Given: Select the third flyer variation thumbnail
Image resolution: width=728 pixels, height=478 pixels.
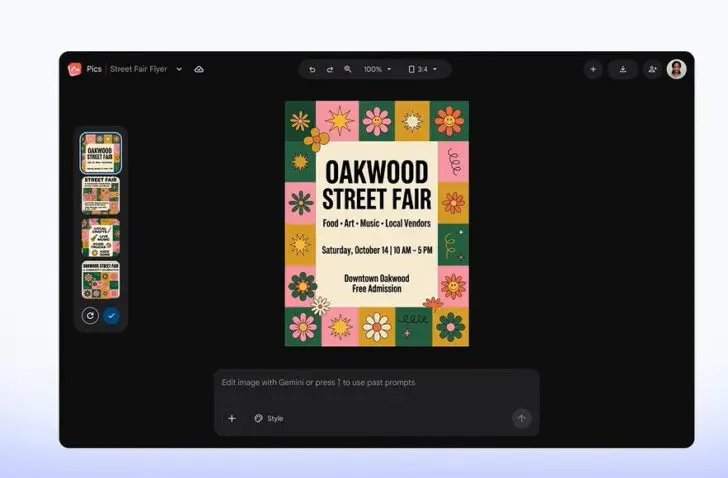Looking at the screenshot, I should (x=101, y=238).
